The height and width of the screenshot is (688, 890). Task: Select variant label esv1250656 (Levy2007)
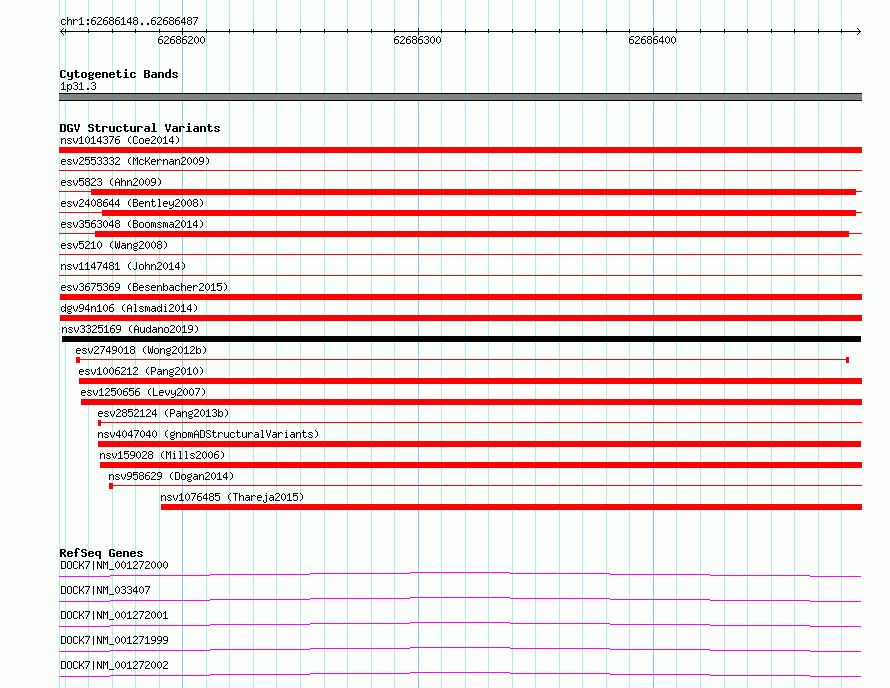[143, 392]
